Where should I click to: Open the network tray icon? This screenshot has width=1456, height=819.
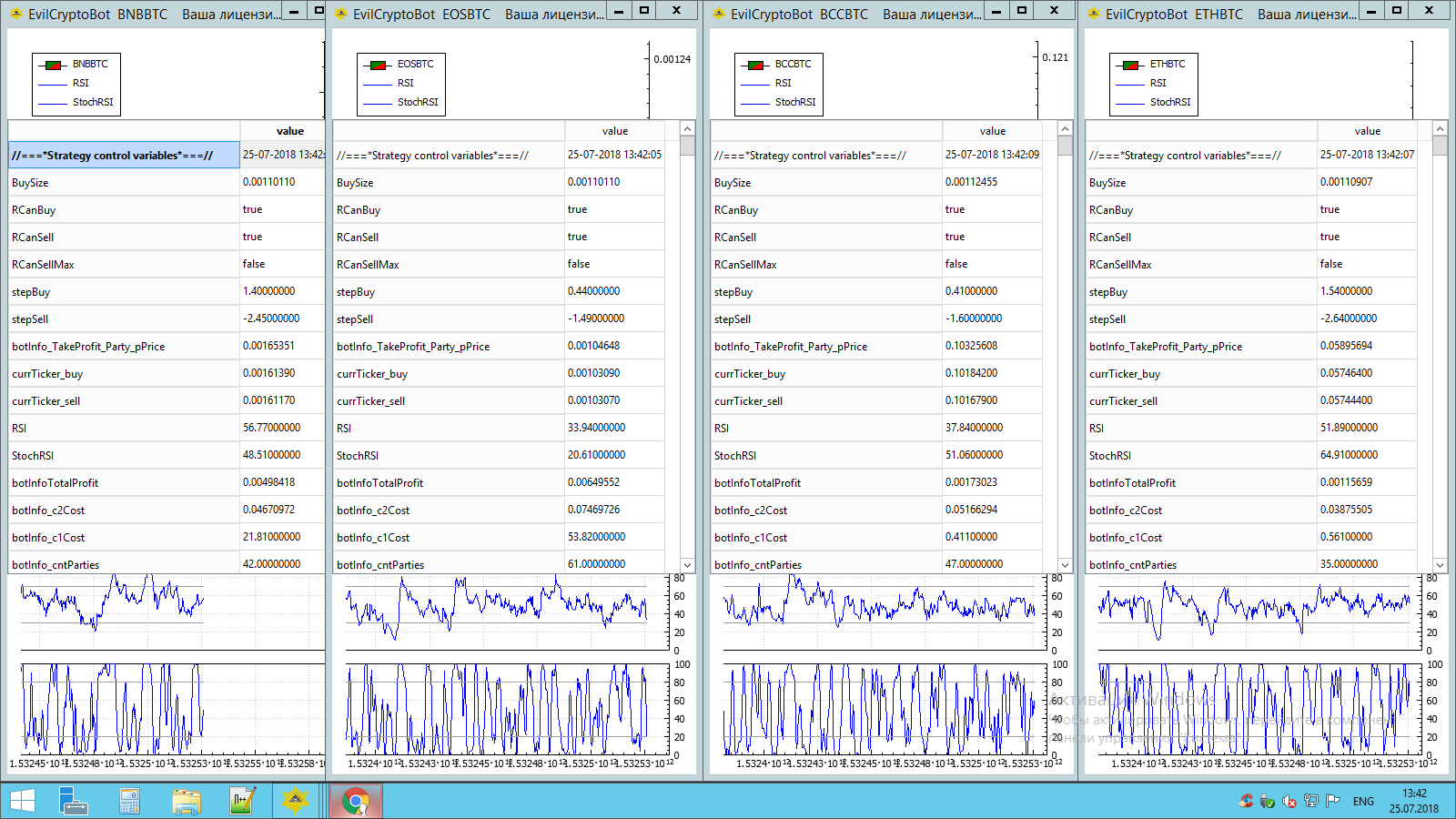click(x=1311, y=801)
